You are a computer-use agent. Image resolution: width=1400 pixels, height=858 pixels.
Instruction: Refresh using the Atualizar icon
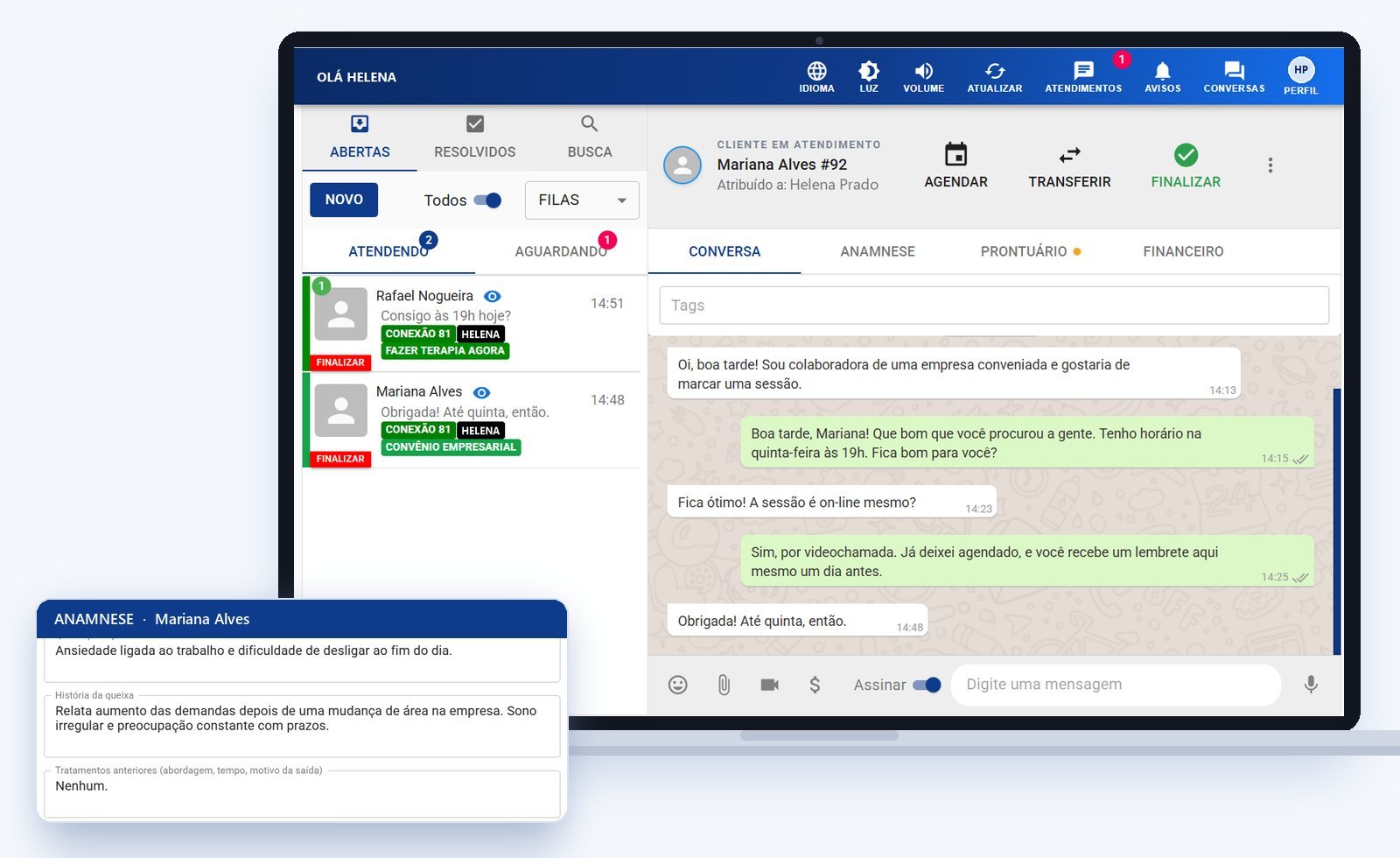[x=995, y=77]
